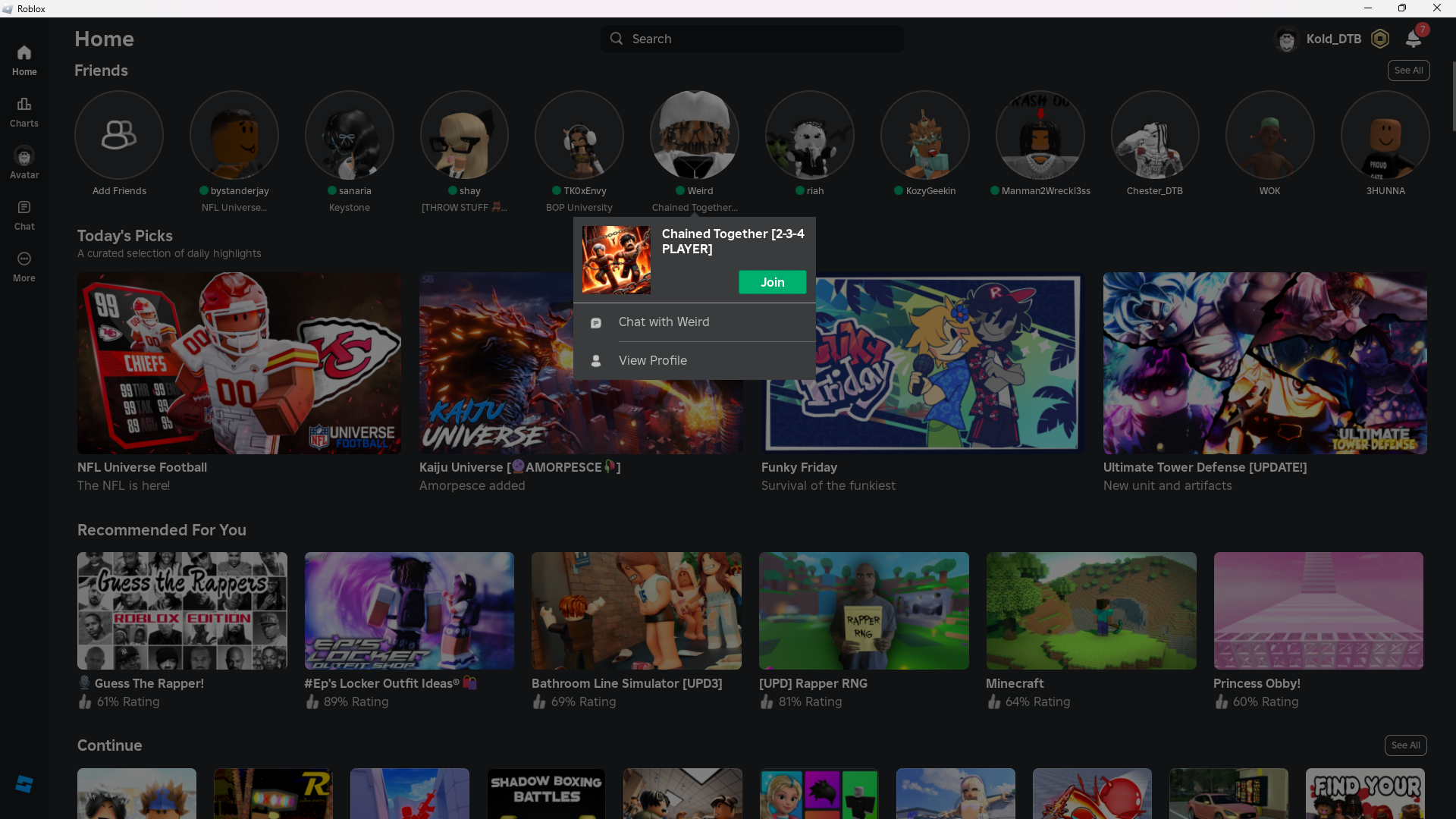Click TKOxEnvy's BOP University presence text

point(579,208)
